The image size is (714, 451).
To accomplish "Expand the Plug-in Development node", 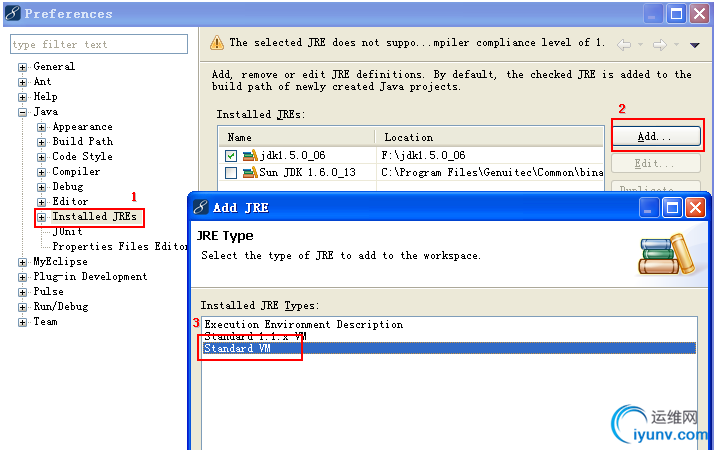I will (22, 277).
